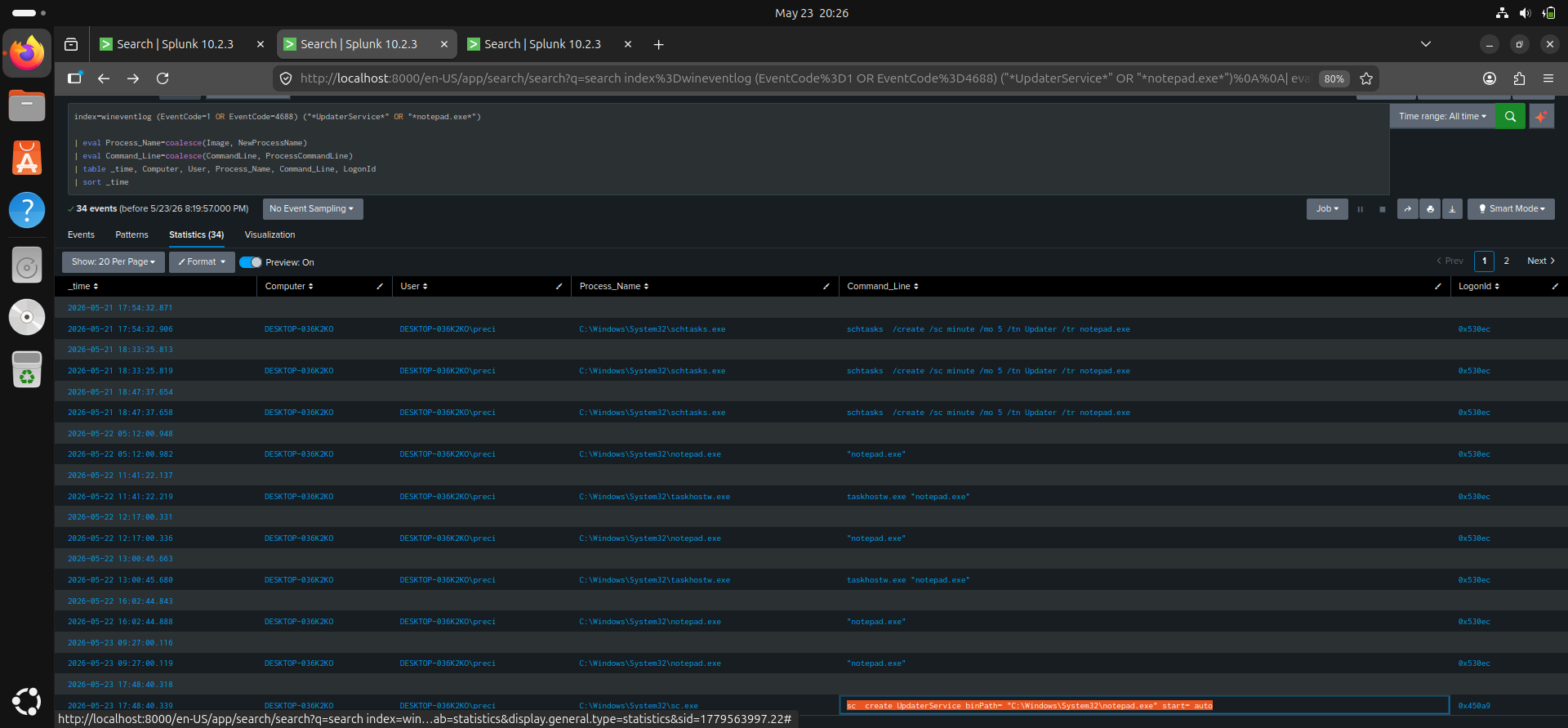Edit the Computer column with its pencil icon

coord(380,287)
